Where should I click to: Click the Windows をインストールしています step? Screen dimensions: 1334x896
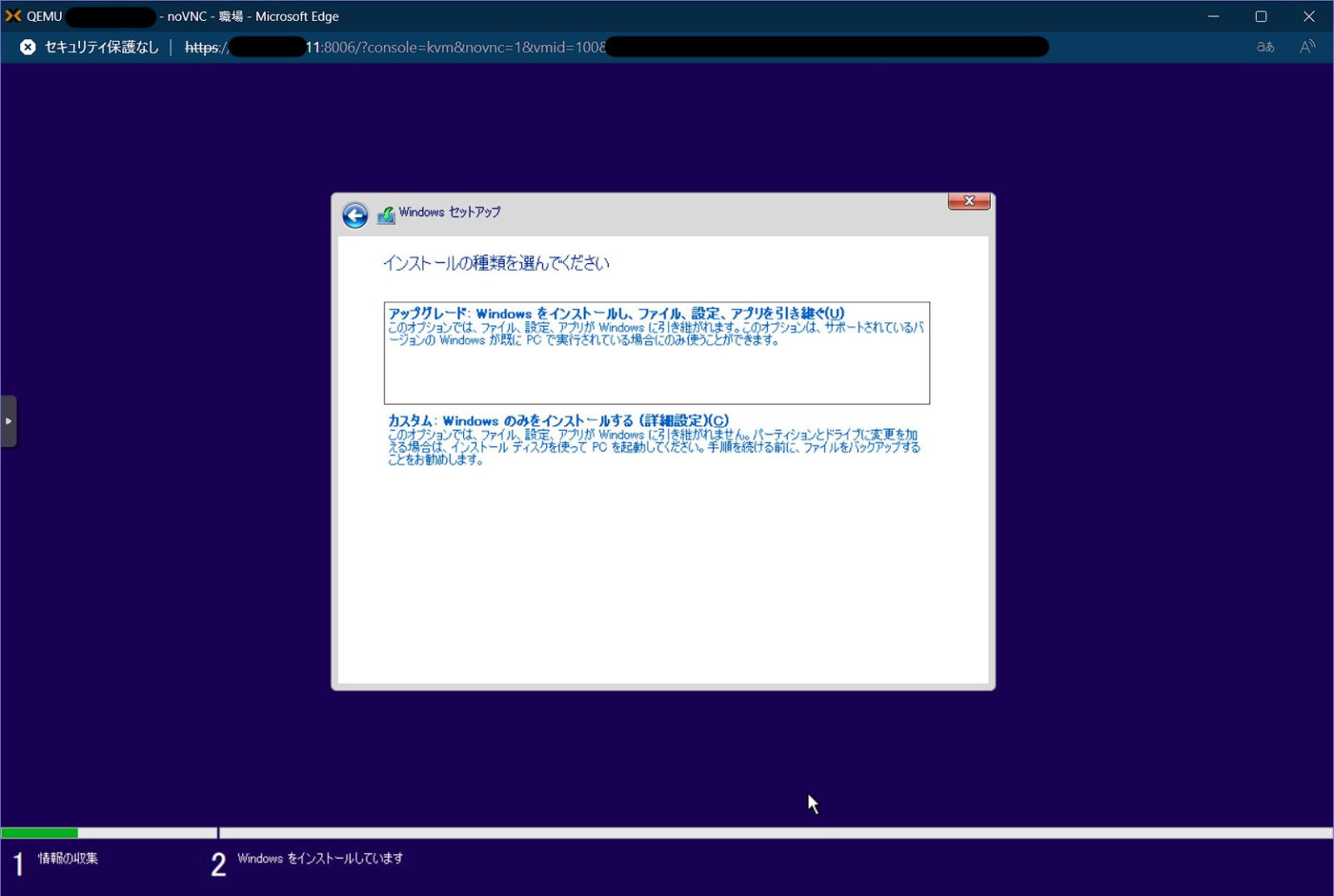pos(320,859)
